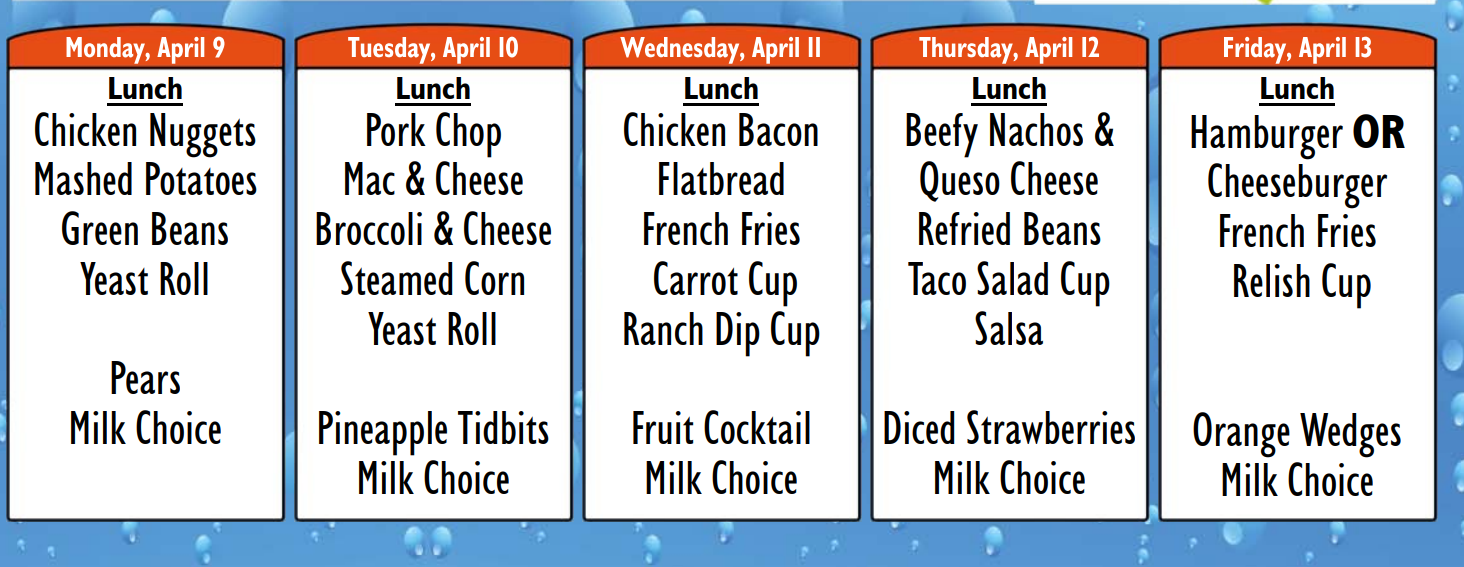
Task: Select the Tuesday, April 10 header tab
Action: pos(433,48)
